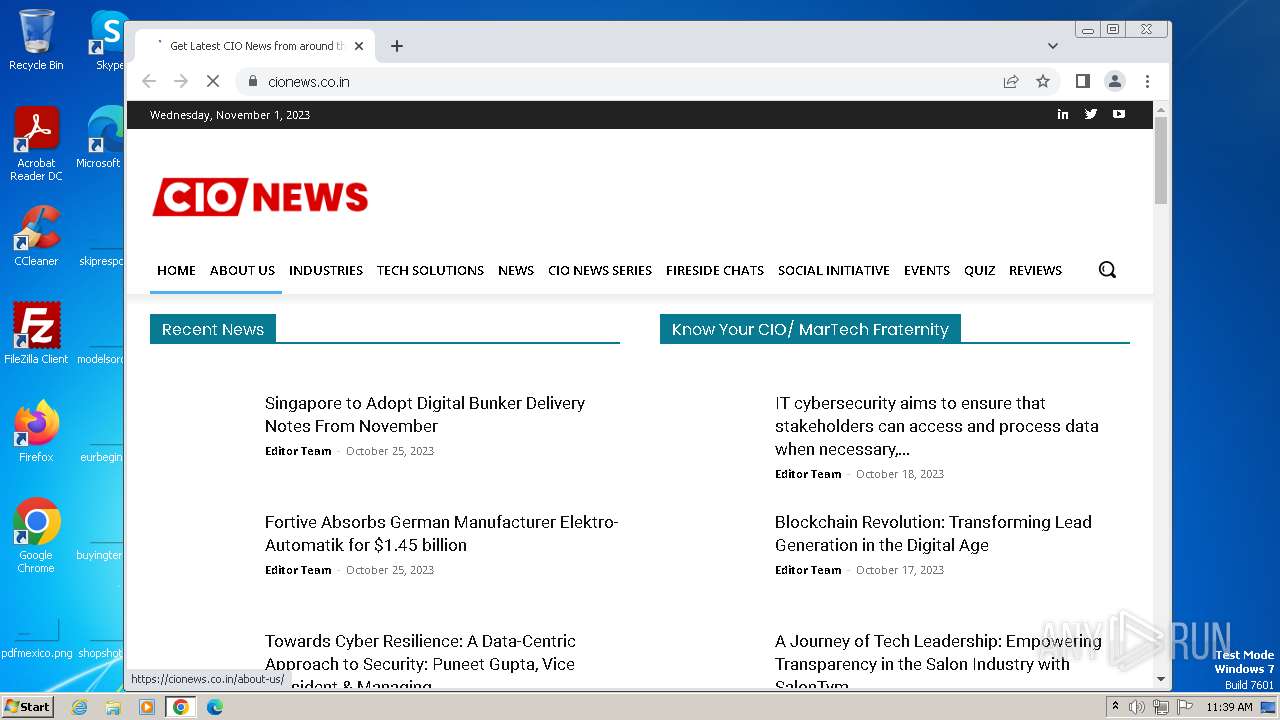Viewport: 1280px width, 720px height.
Task: Open the TECH SOLUTIONS menu
Action: coord(430,270)
